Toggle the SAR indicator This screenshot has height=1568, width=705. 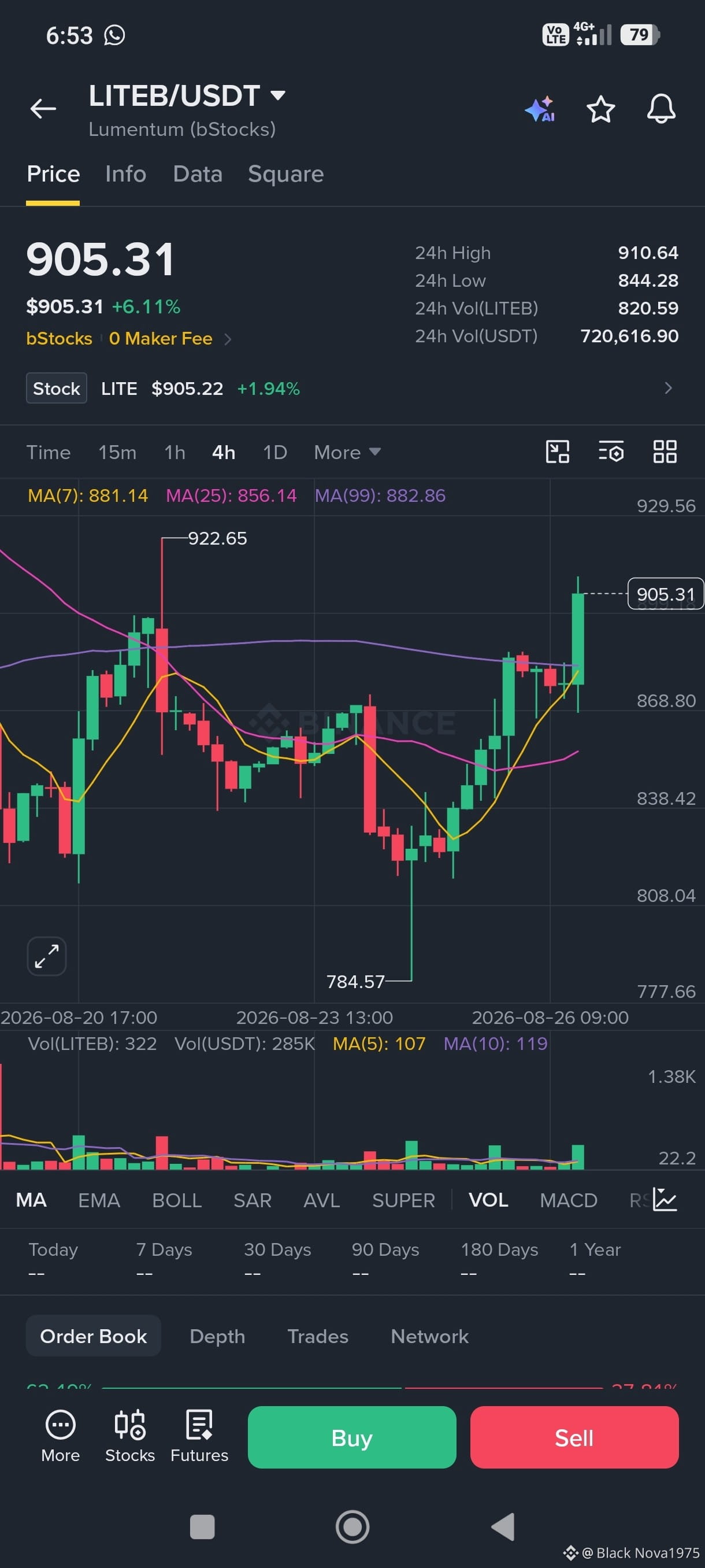coord(253,1200)
